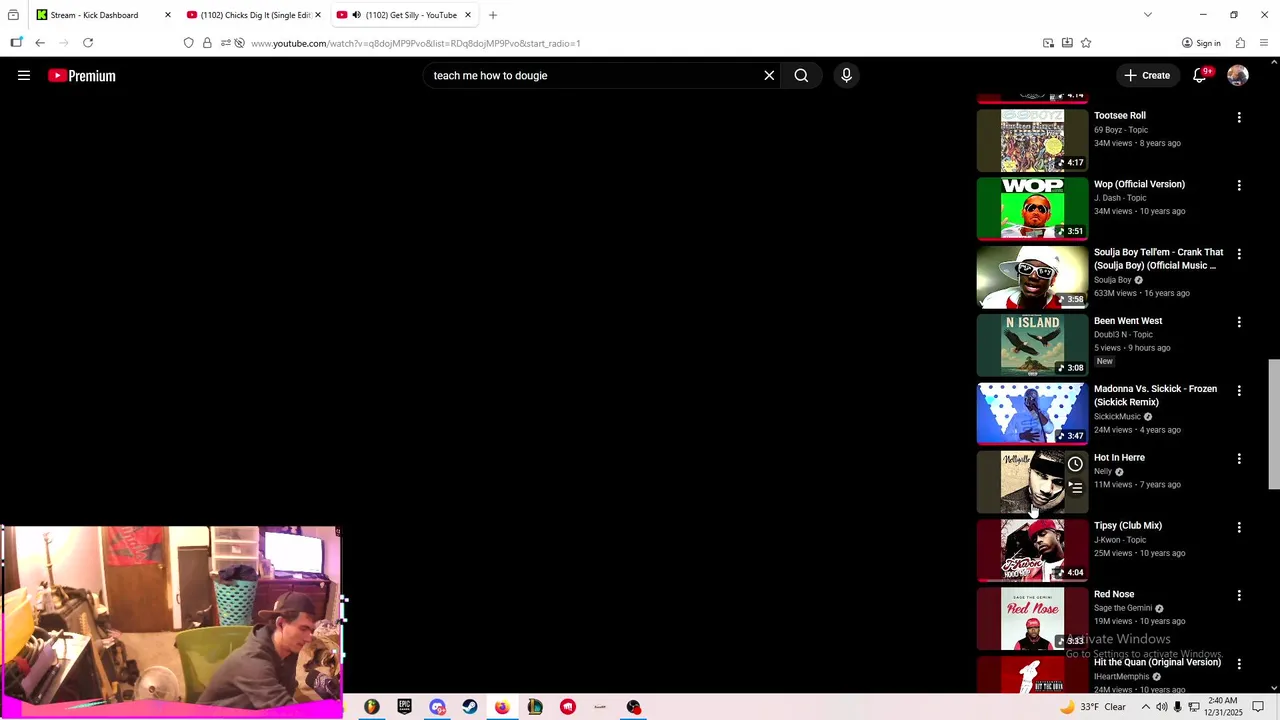The image size is (1280, 720).
Task: Click the Create button
Action: pos(1147,75)
